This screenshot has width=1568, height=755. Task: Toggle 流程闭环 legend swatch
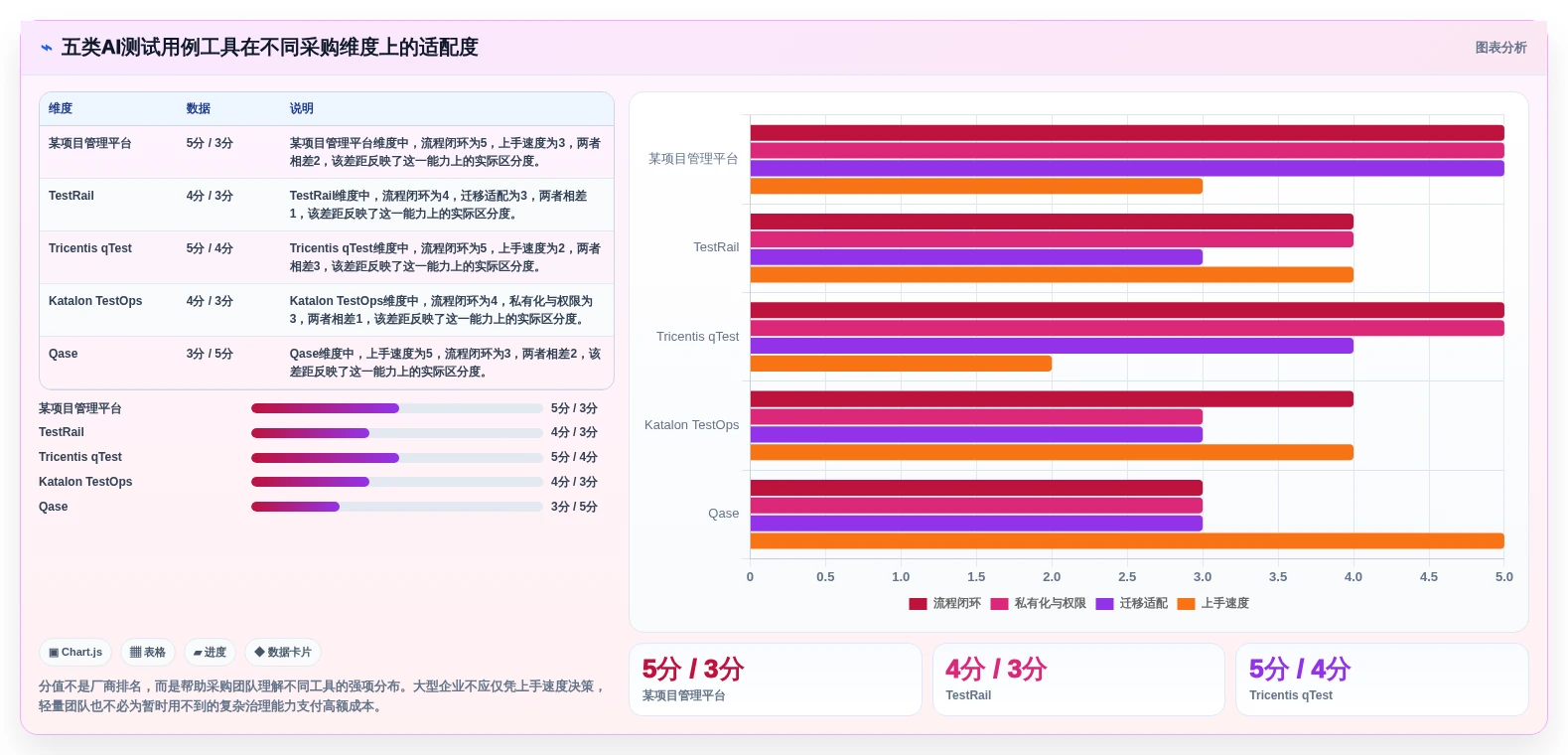pyautogui.click(x=918, y=604)
